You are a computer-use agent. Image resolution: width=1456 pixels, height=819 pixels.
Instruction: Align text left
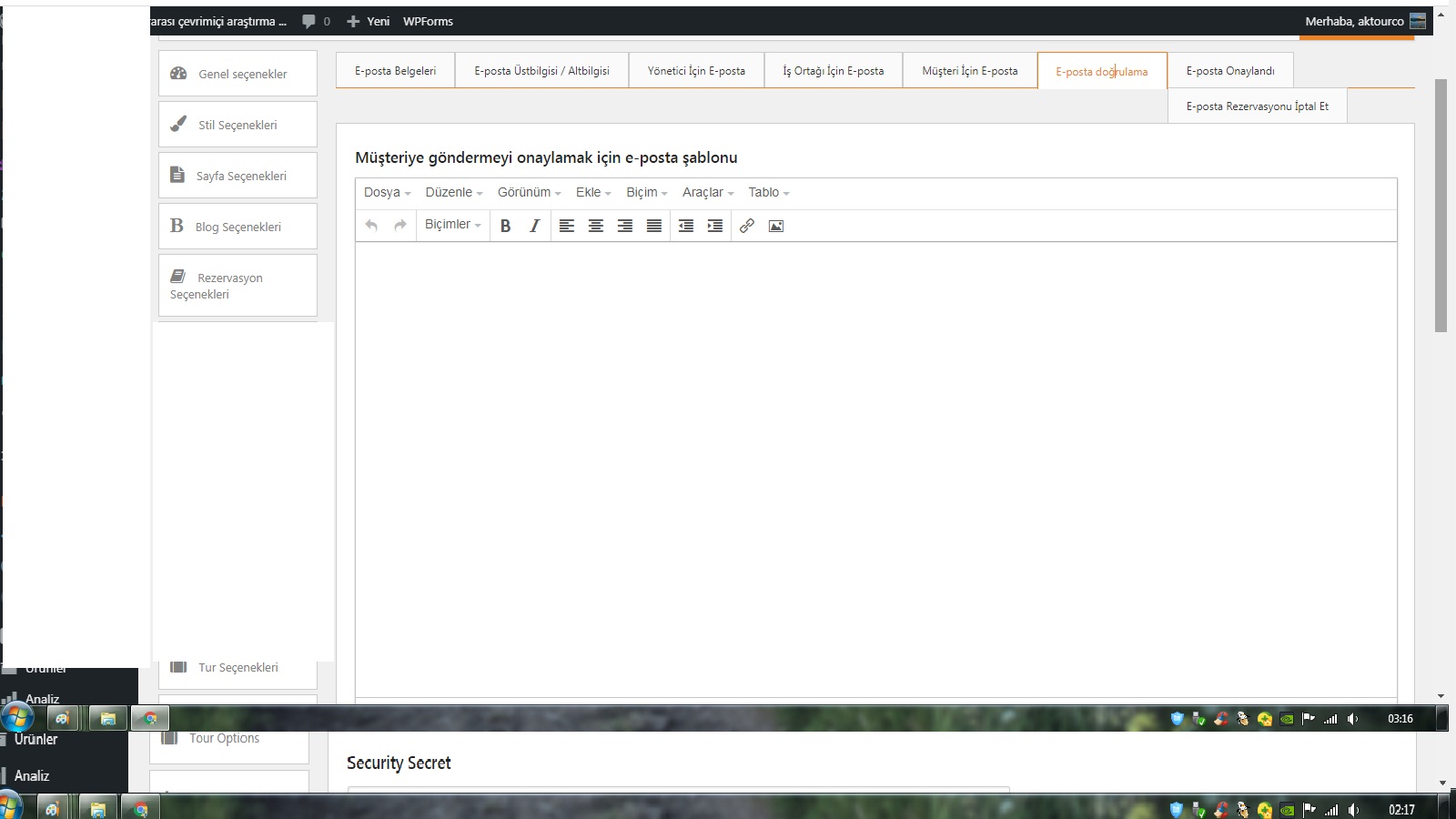pos(566,226)
